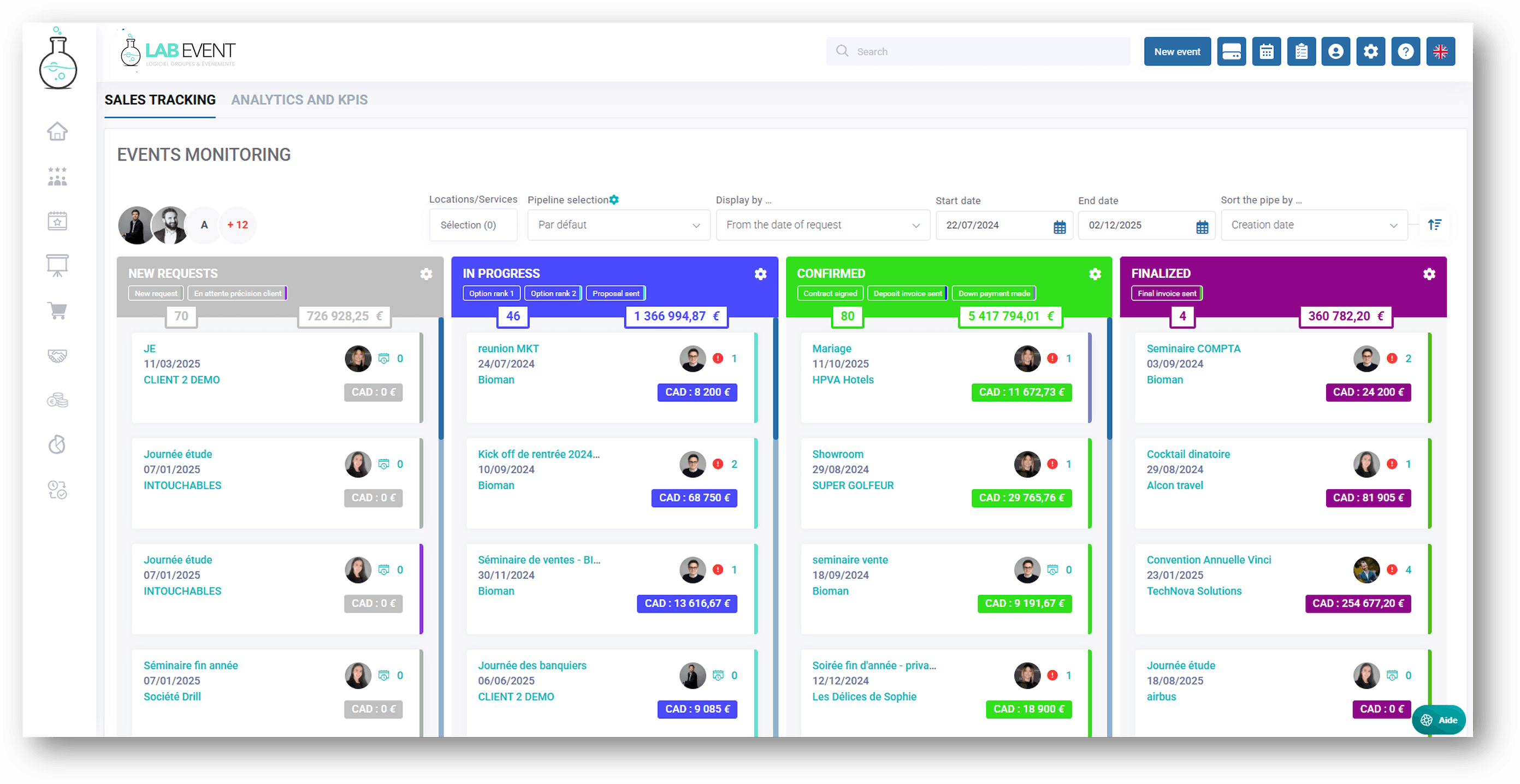Click the Search input field
Viewport: 1520px width, 784px height.
click(985, 51)
